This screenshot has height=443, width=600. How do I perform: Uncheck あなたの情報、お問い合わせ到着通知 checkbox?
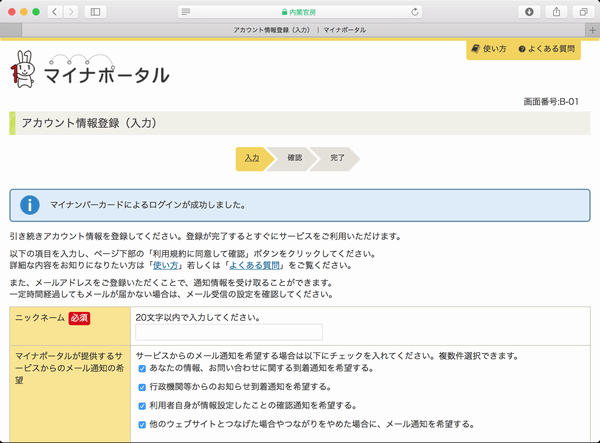click(x=142, y=369)
